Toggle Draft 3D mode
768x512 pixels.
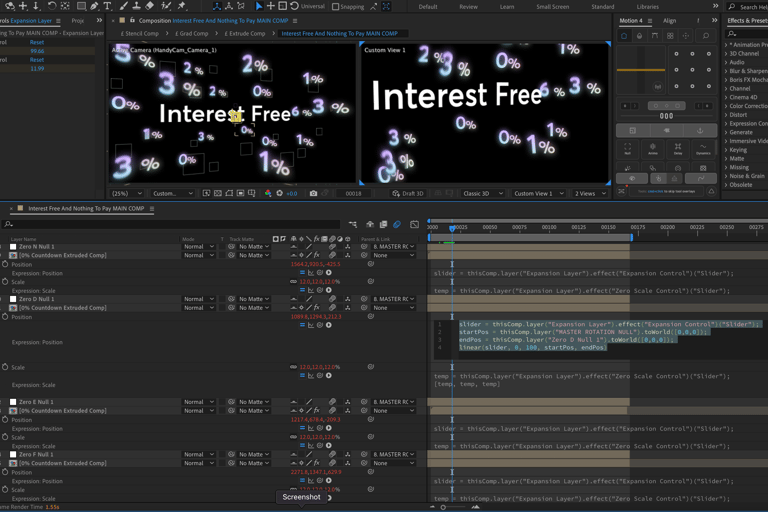pos(408,193)
